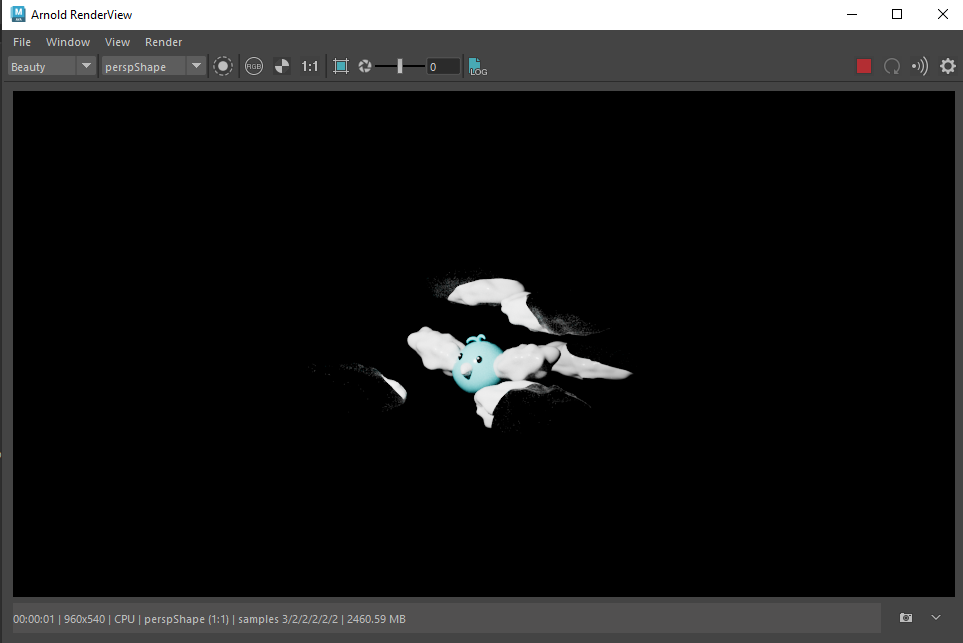The height and width of the screenshot is (643, 963).
Task: Click the Arnold RenderView Maya icon
Action: (18, 14)
